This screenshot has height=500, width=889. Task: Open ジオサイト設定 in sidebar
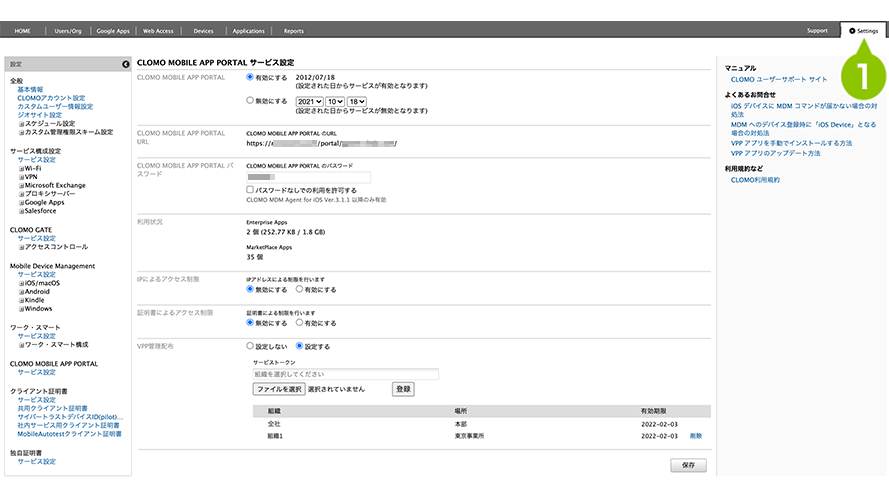click(39, 115)
